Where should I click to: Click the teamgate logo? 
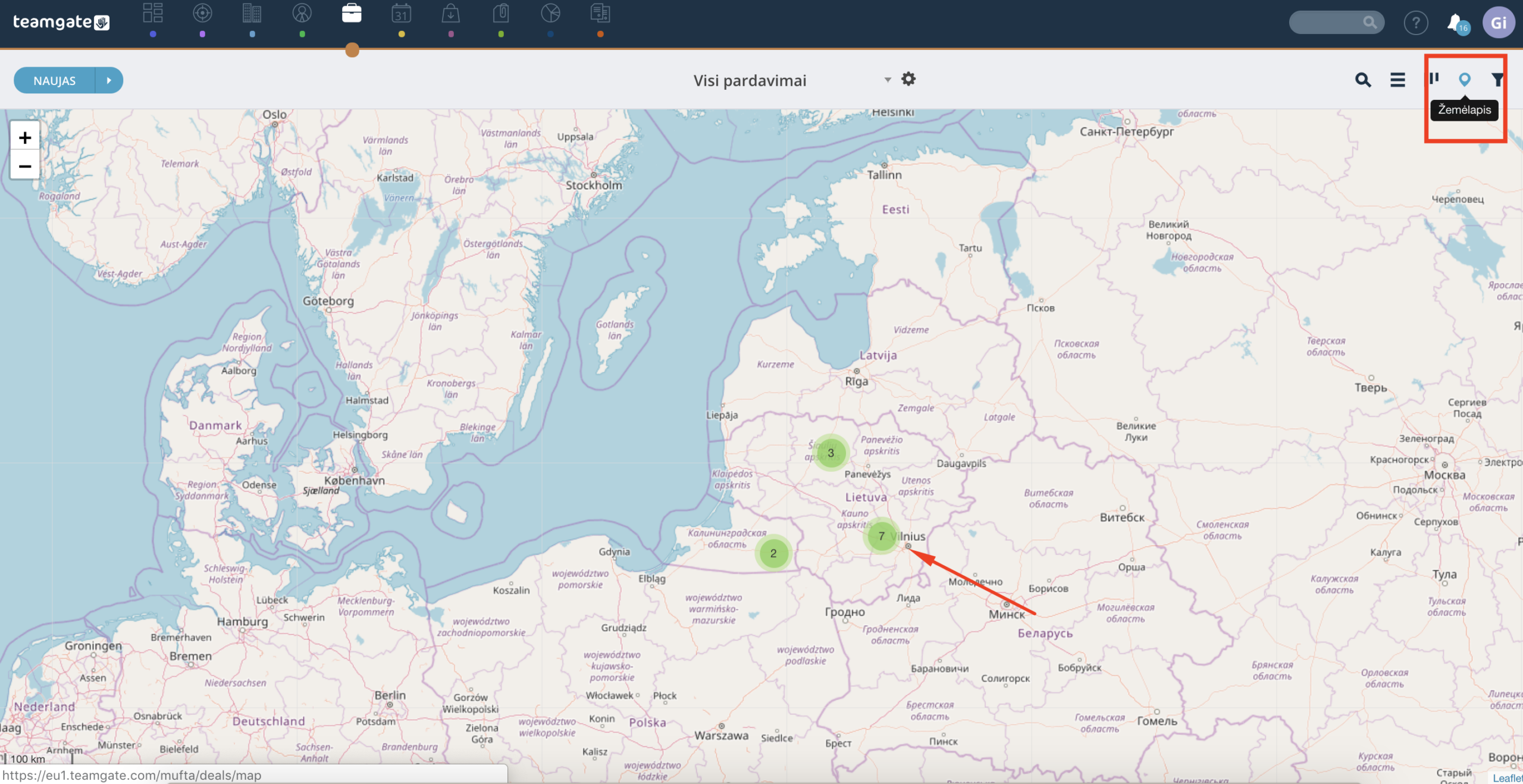[61, 22]
